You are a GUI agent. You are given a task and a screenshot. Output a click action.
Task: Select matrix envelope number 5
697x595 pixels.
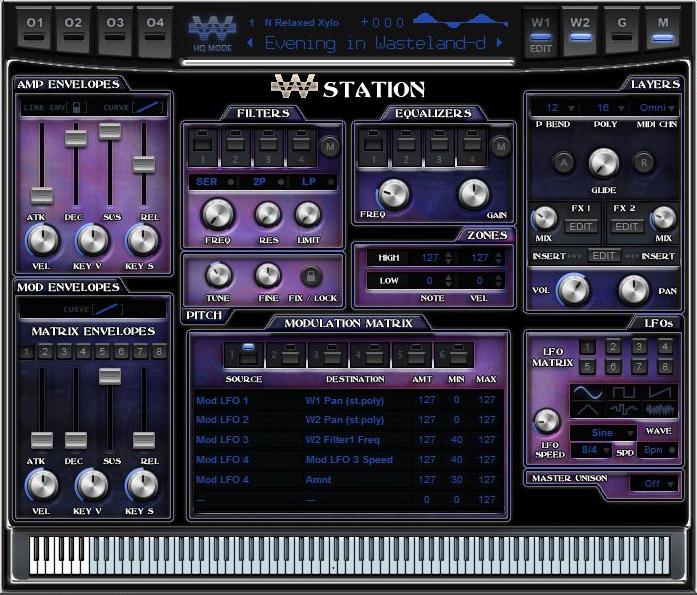(102, 352)
